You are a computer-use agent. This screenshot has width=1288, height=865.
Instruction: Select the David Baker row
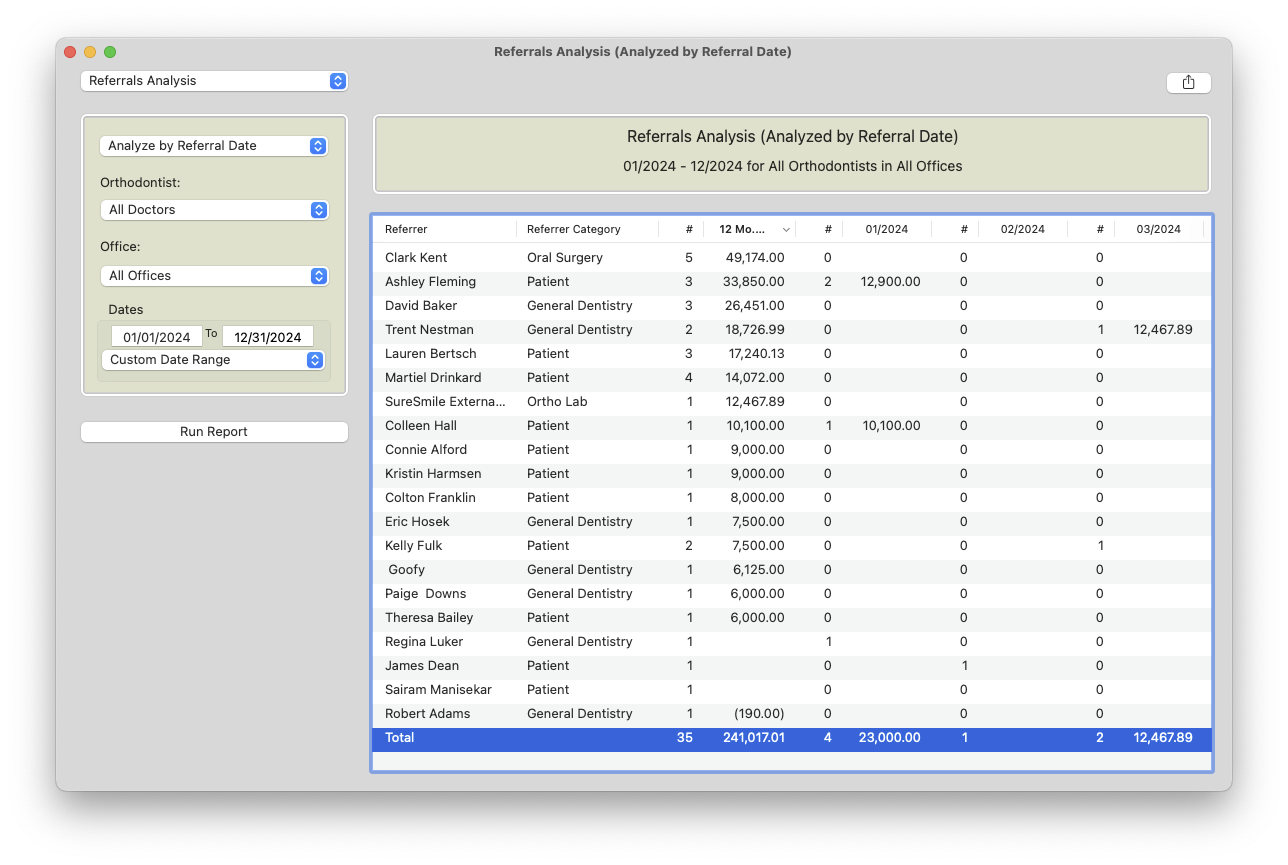[x=792, y=306]
